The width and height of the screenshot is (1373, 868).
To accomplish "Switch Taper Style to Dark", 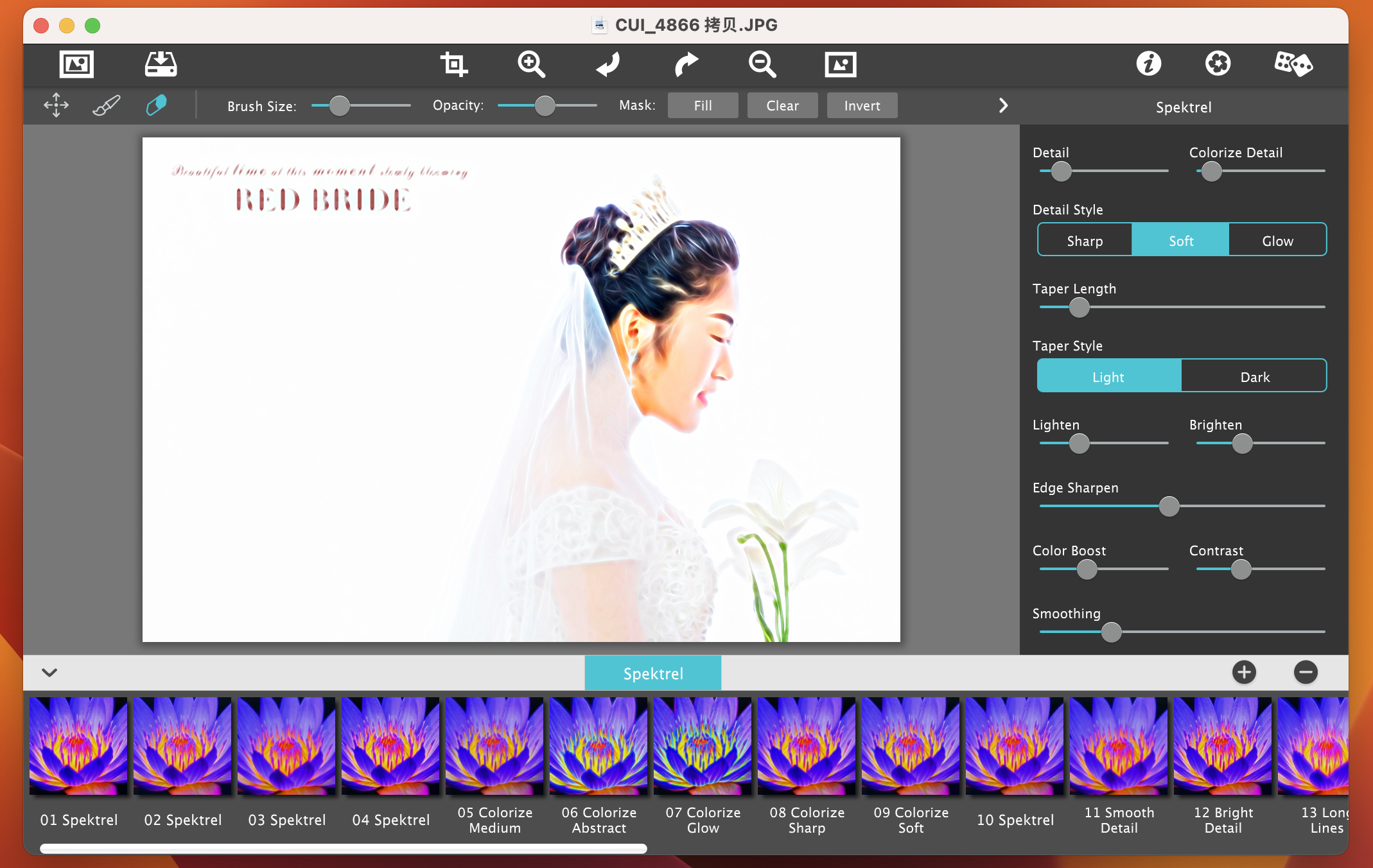I will point(1254,377).
